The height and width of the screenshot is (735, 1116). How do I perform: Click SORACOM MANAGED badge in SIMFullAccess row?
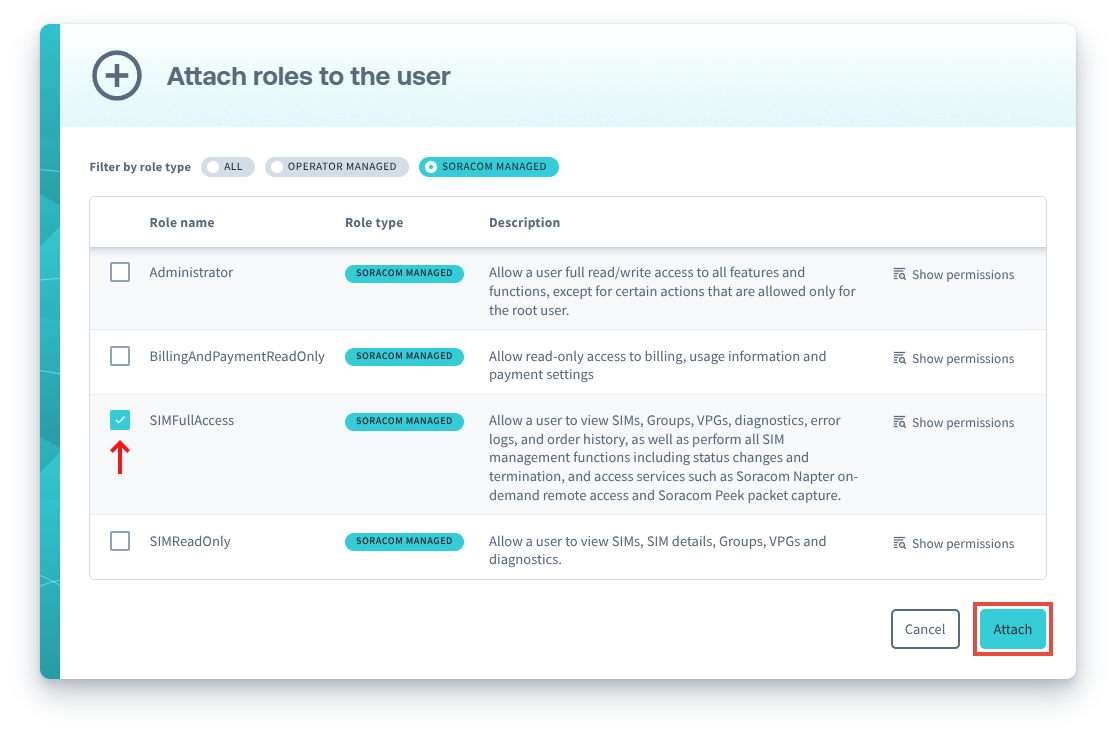point(404,421)
